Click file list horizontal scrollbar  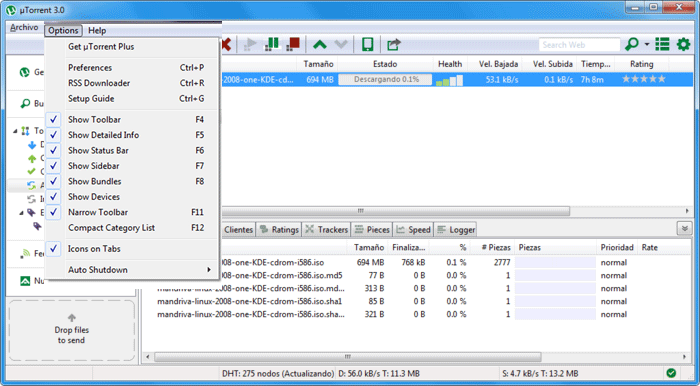tap(347, 357)
